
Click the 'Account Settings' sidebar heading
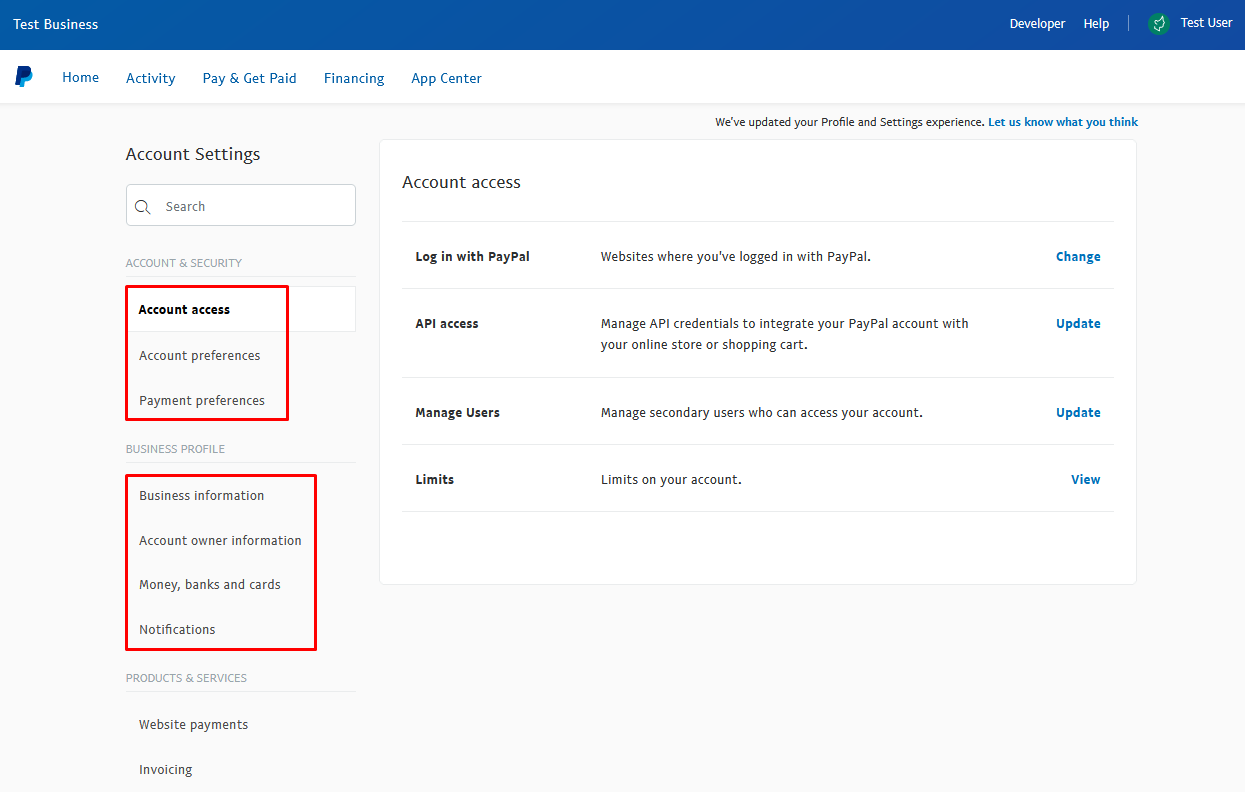point(193,154)
